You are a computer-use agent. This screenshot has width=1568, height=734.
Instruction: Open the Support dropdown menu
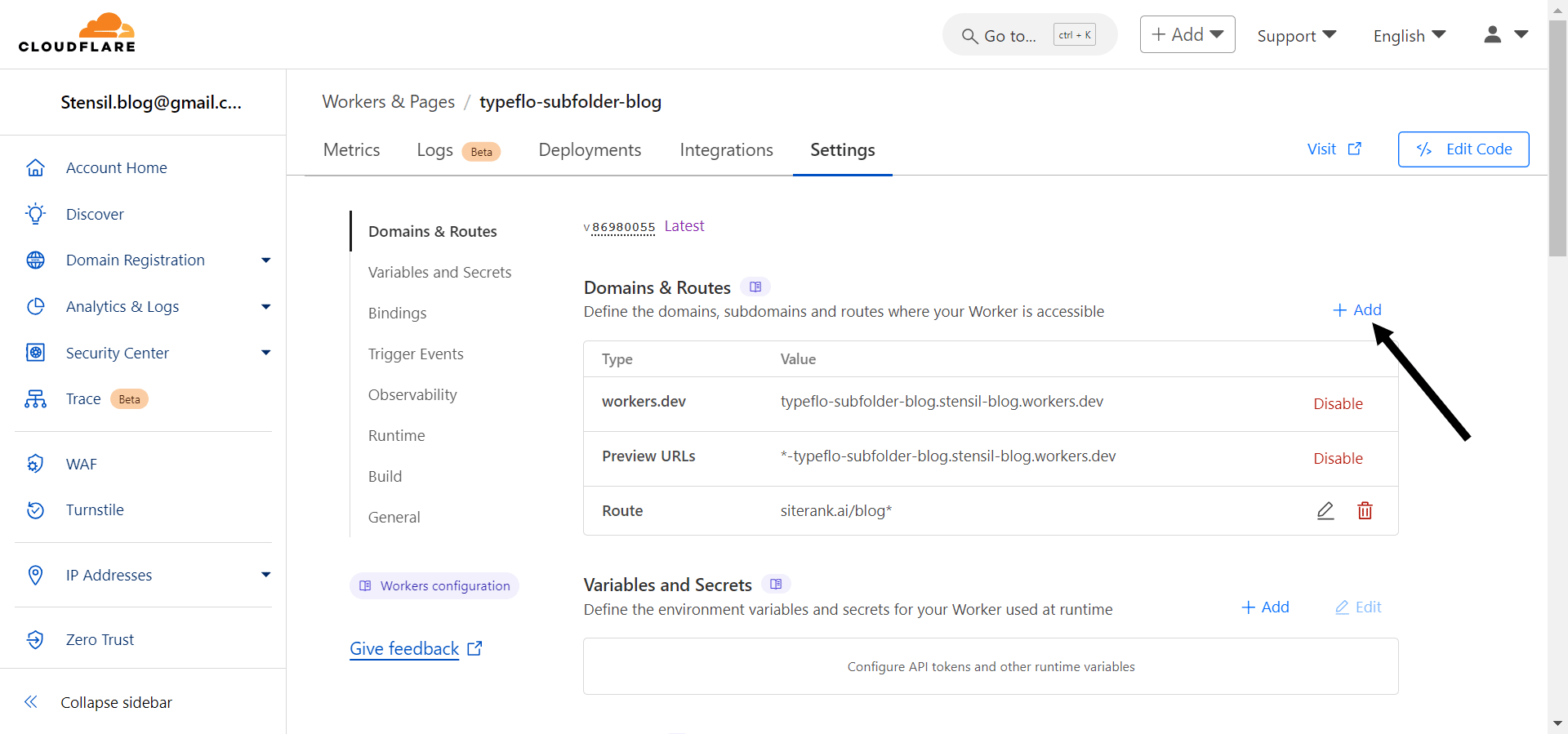pos(1296,36)
